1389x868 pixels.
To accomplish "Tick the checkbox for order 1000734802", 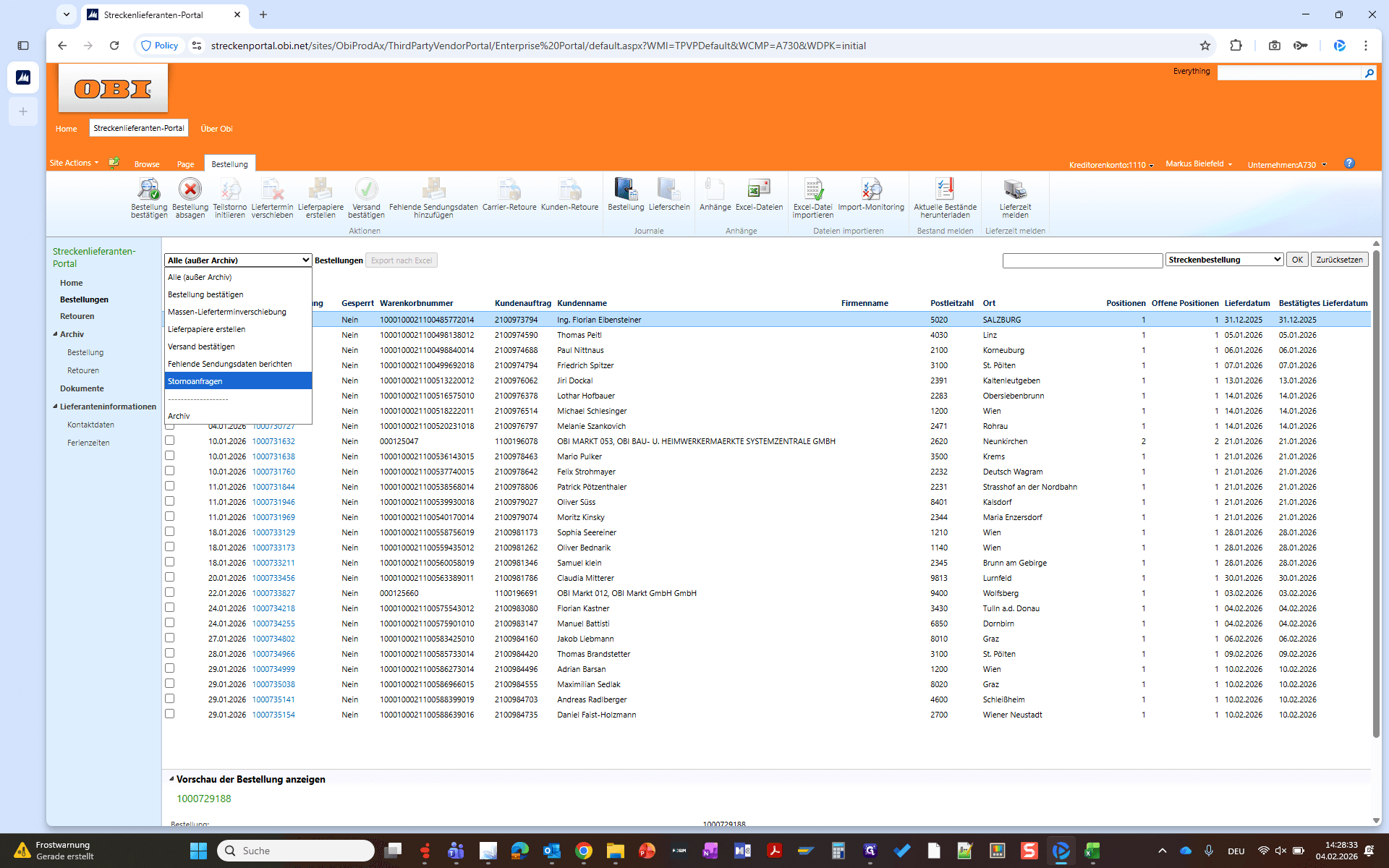I will (x=170, y=638).
